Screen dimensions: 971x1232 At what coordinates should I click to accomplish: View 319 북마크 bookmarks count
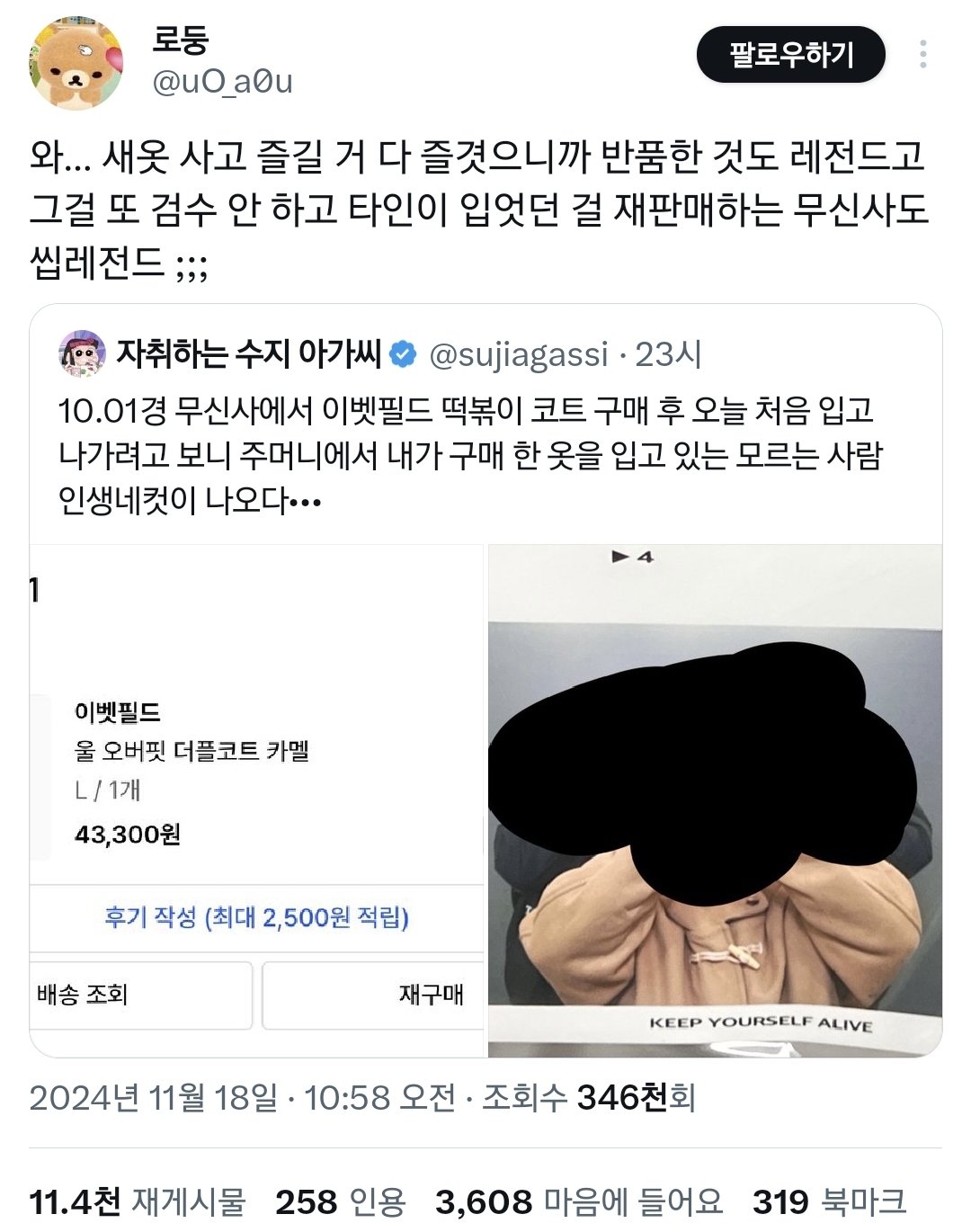[829, 1201]
